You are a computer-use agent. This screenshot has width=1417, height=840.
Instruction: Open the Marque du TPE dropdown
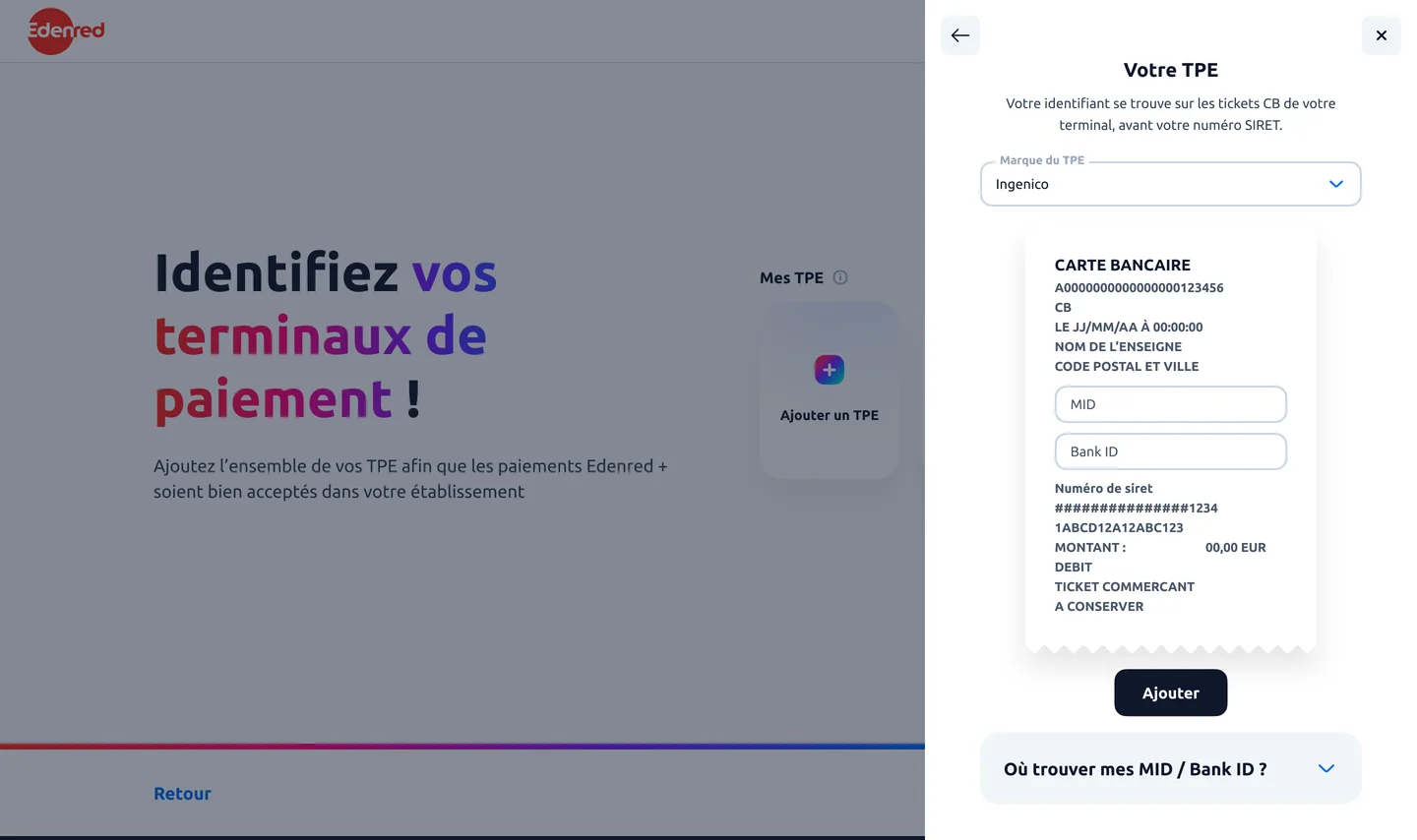click(1170, 184)
